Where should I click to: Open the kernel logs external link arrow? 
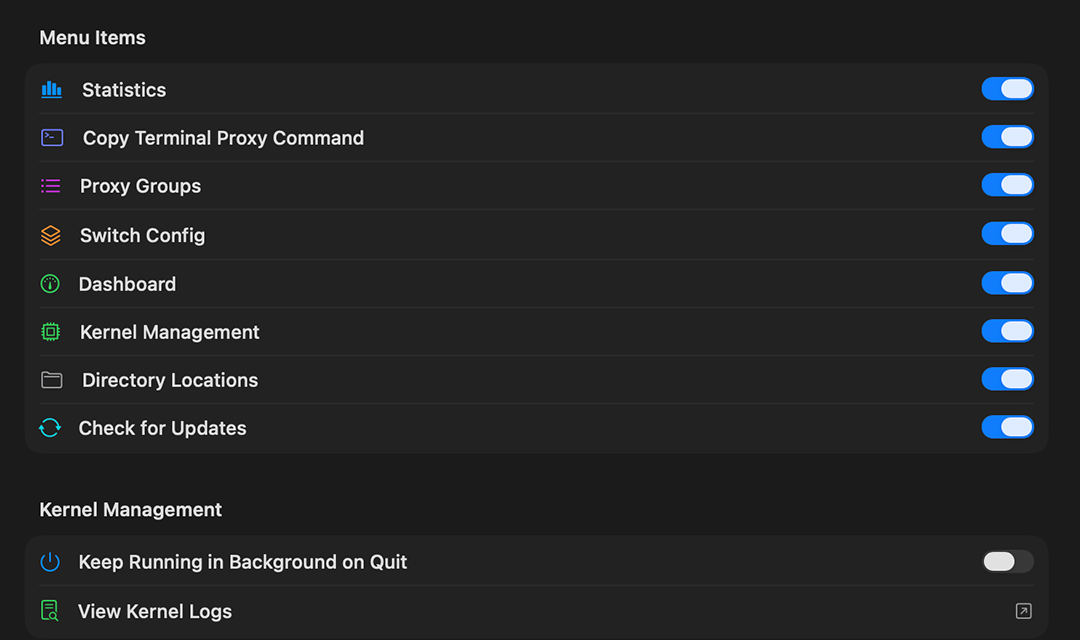pos(1023,611)
